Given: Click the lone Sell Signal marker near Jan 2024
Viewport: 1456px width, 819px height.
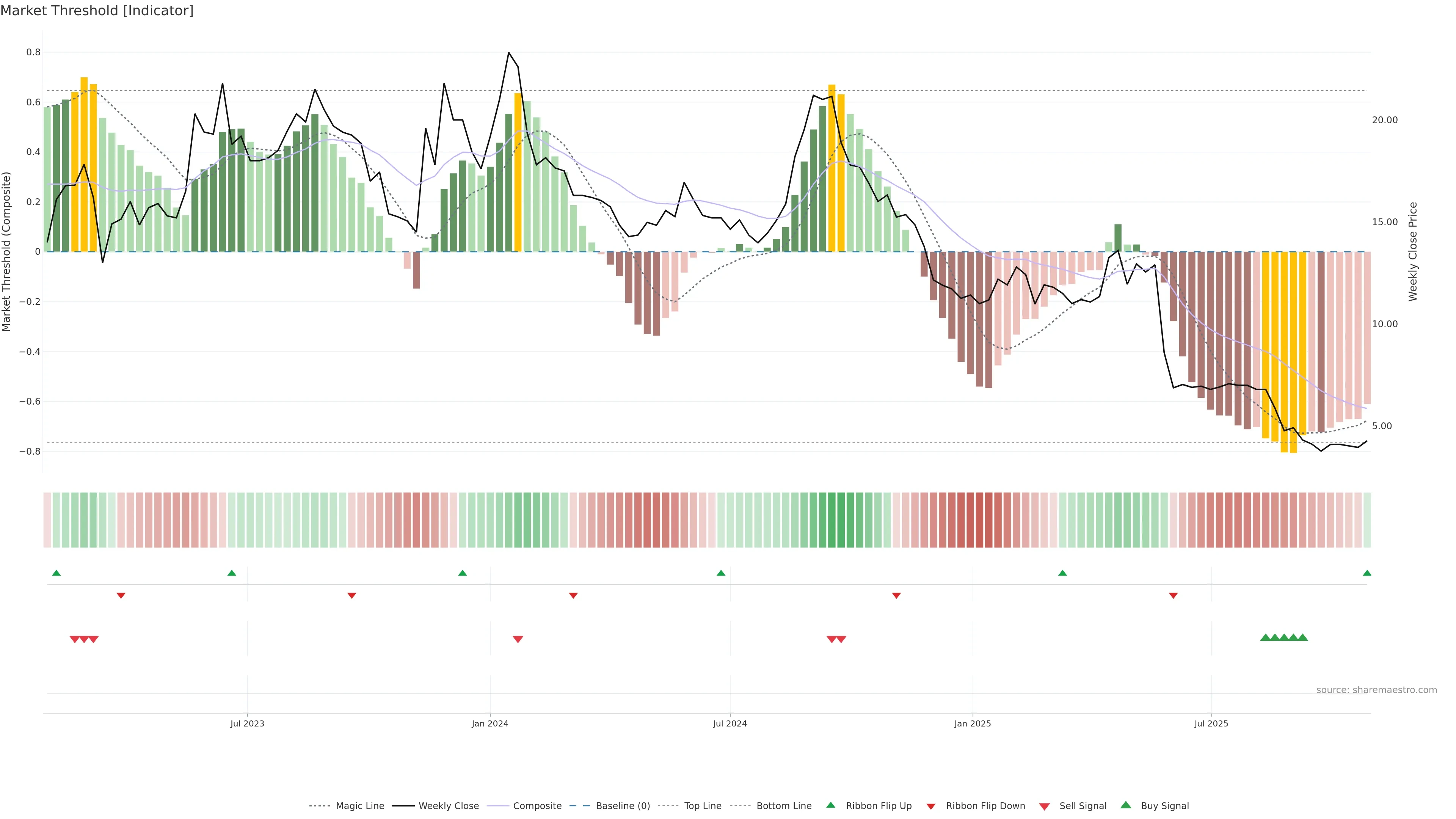Looking at the screenshot, I should tap(518, 639).
